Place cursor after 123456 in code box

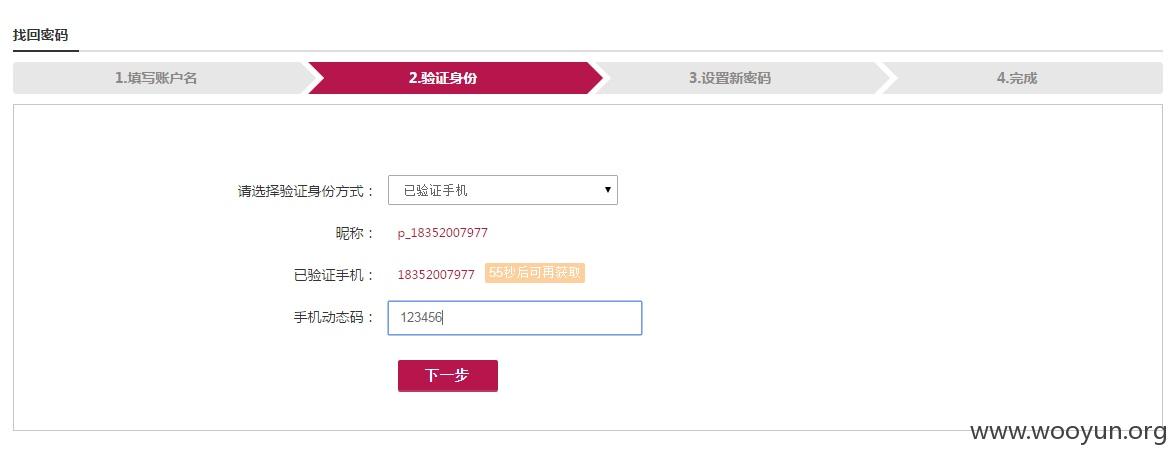pyautogui.click(x=444, y=318)
